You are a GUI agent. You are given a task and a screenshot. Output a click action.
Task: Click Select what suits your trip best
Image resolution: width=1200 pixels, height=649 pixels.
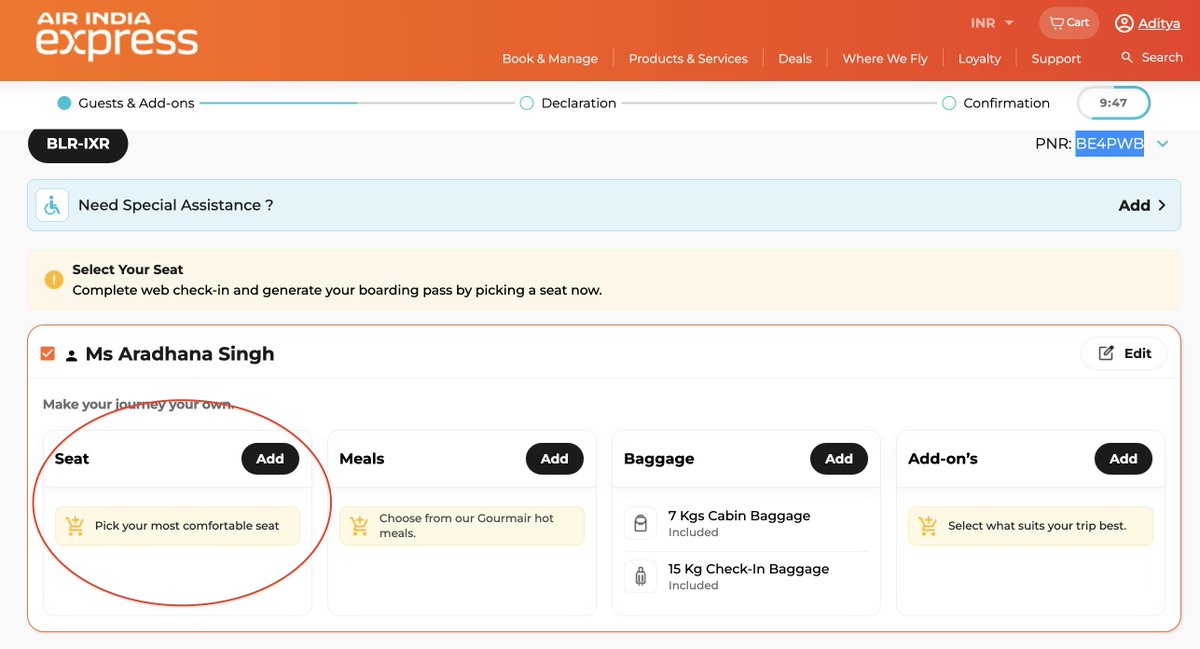[x=1037, y=526]
